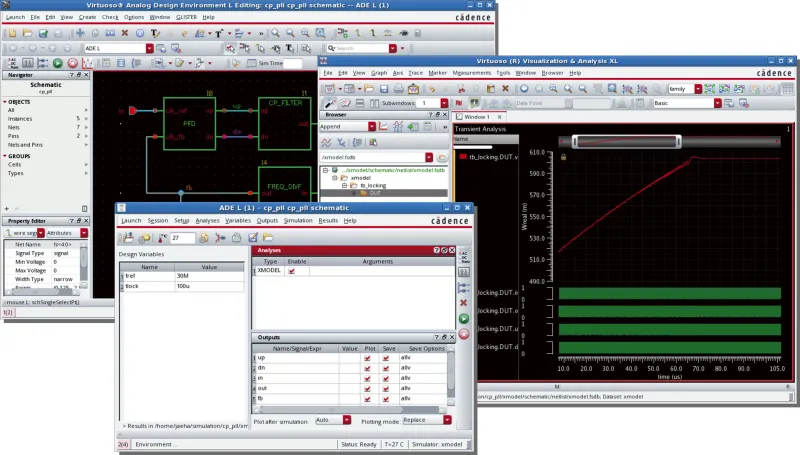Toggle Plot checkbox for 'dn' output
Screen dimensions: 800x455
(x=367, y=368)
